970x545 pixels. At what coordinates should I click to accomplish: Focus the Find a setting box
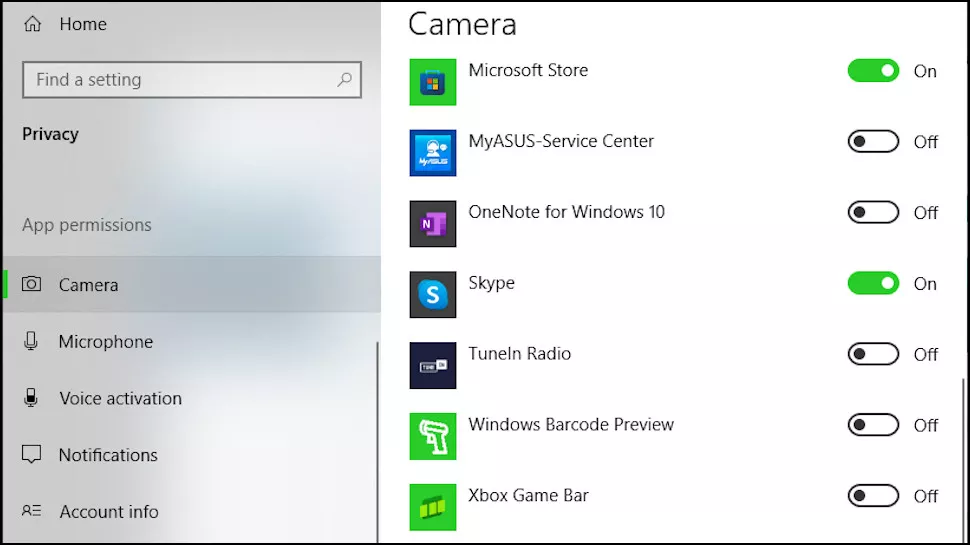point(192,79)
